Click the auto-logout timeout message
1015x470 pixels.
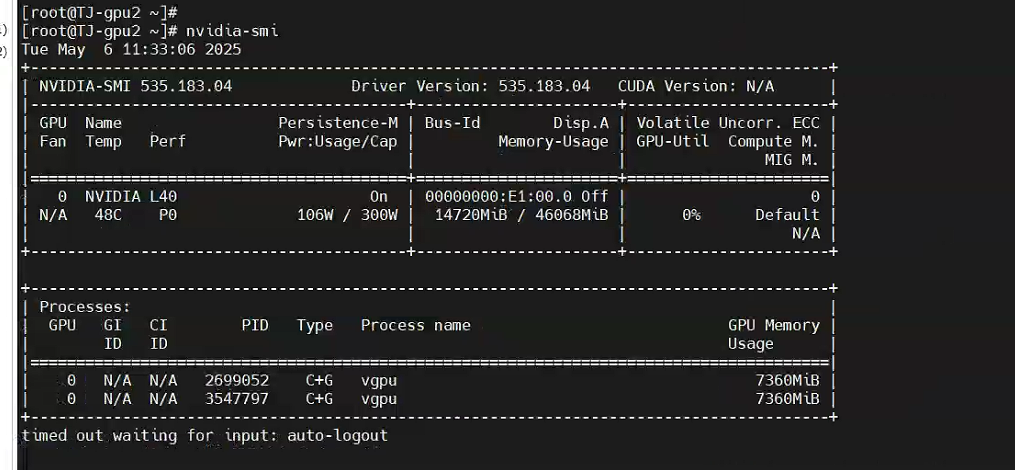(x=204, y=436)
